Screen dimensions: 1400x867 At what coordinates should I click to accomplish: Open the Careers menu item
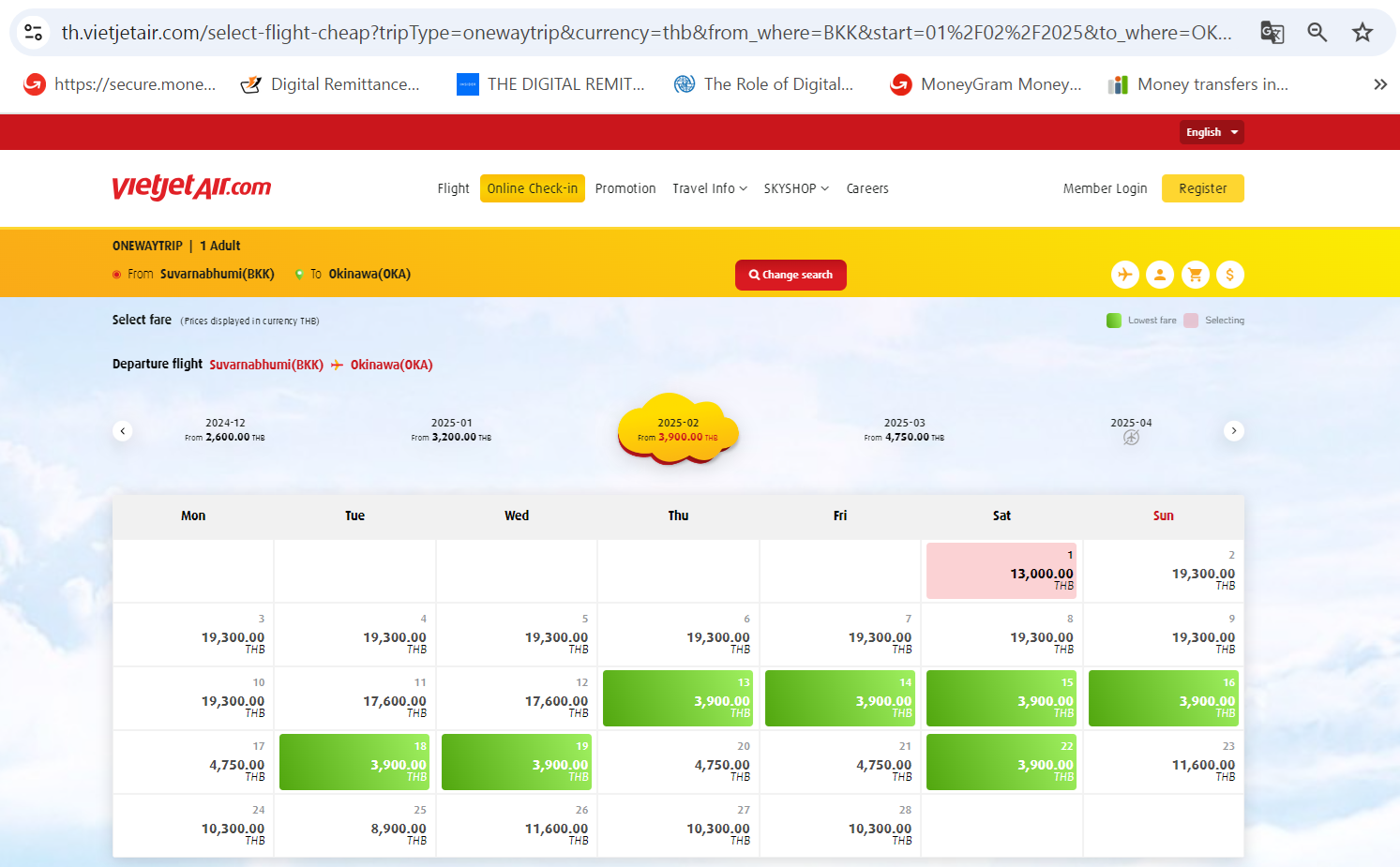click(x=867, y=188)
